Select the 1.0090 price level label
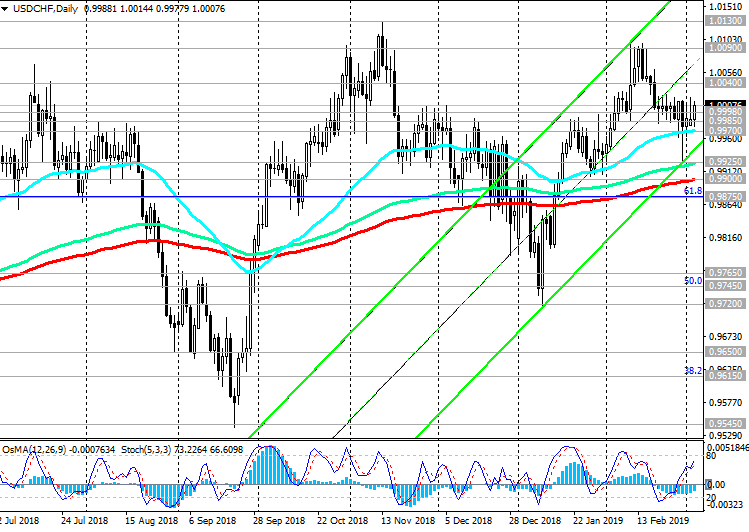749x532 pixels. click(x=724, y=47)
